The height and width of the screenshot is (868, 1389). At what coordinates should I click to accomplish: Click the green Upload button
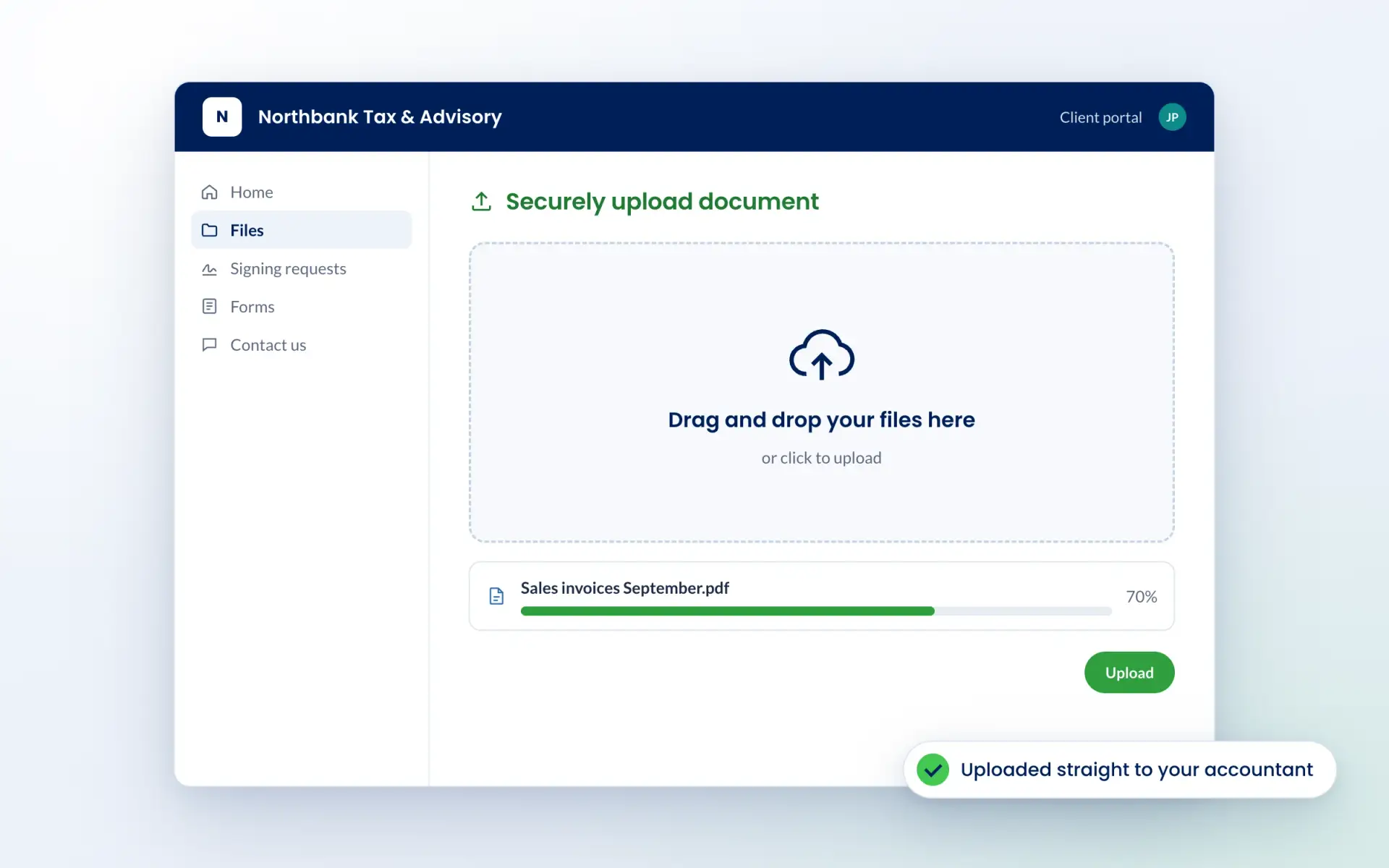1129,673
